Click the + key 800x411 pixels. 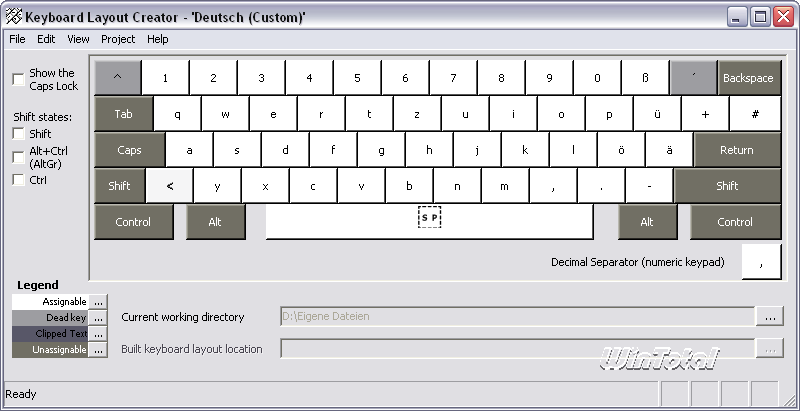(x=705, y=114)
